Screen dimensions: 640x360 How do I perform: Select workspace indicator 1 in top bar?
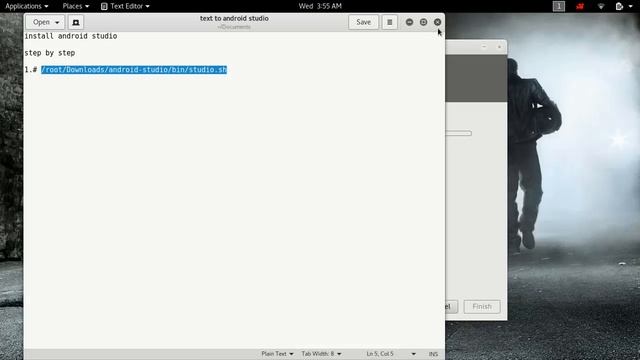[559, 6]
